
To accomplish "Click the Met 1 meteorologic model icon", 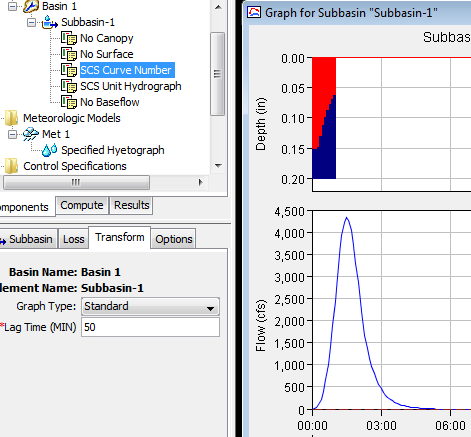I will [31, 134].
